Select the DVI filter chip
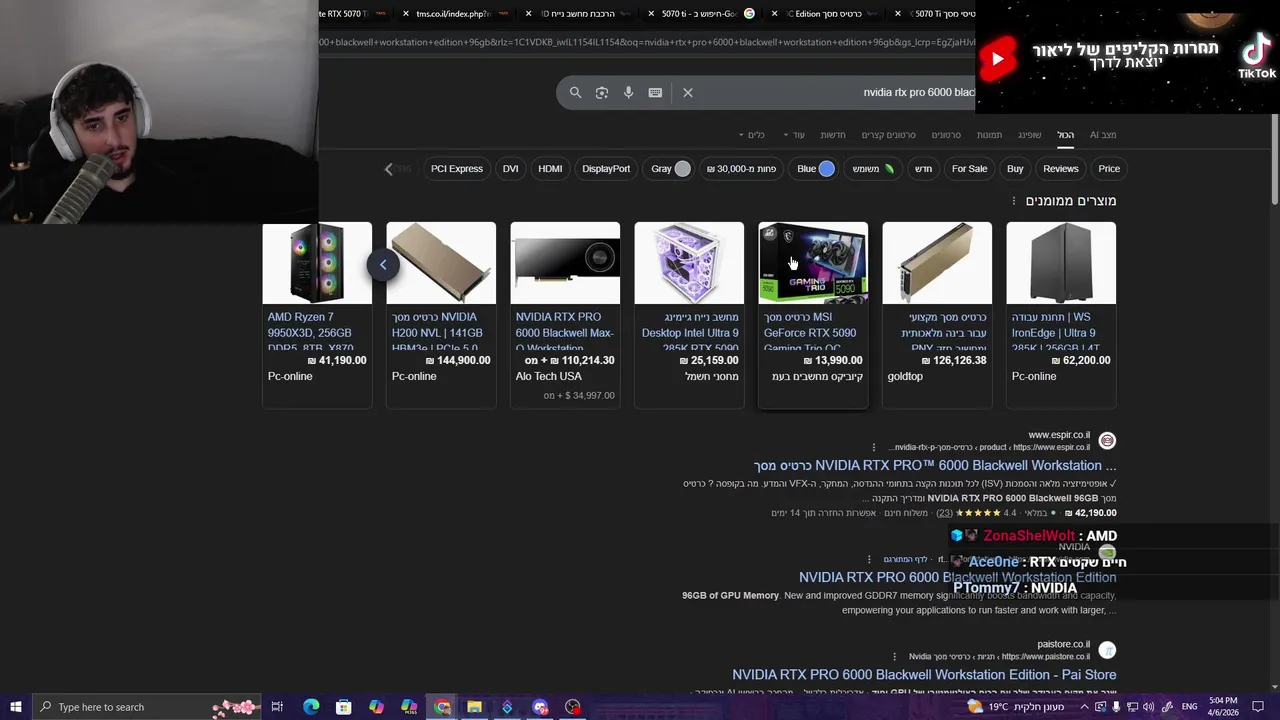This screenshot has width=1280, height=720. click(x=510, y=169)
